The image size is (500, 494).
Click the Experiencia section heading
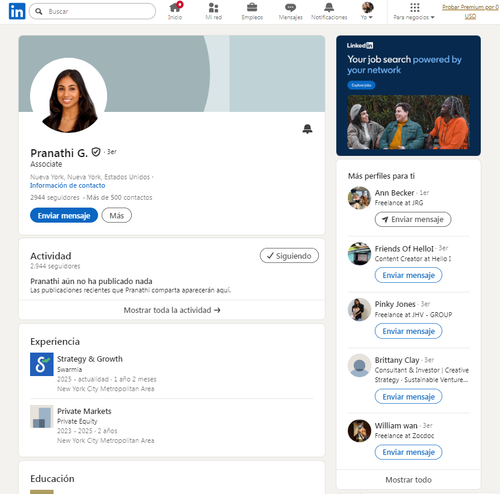(x=55, y=342)
